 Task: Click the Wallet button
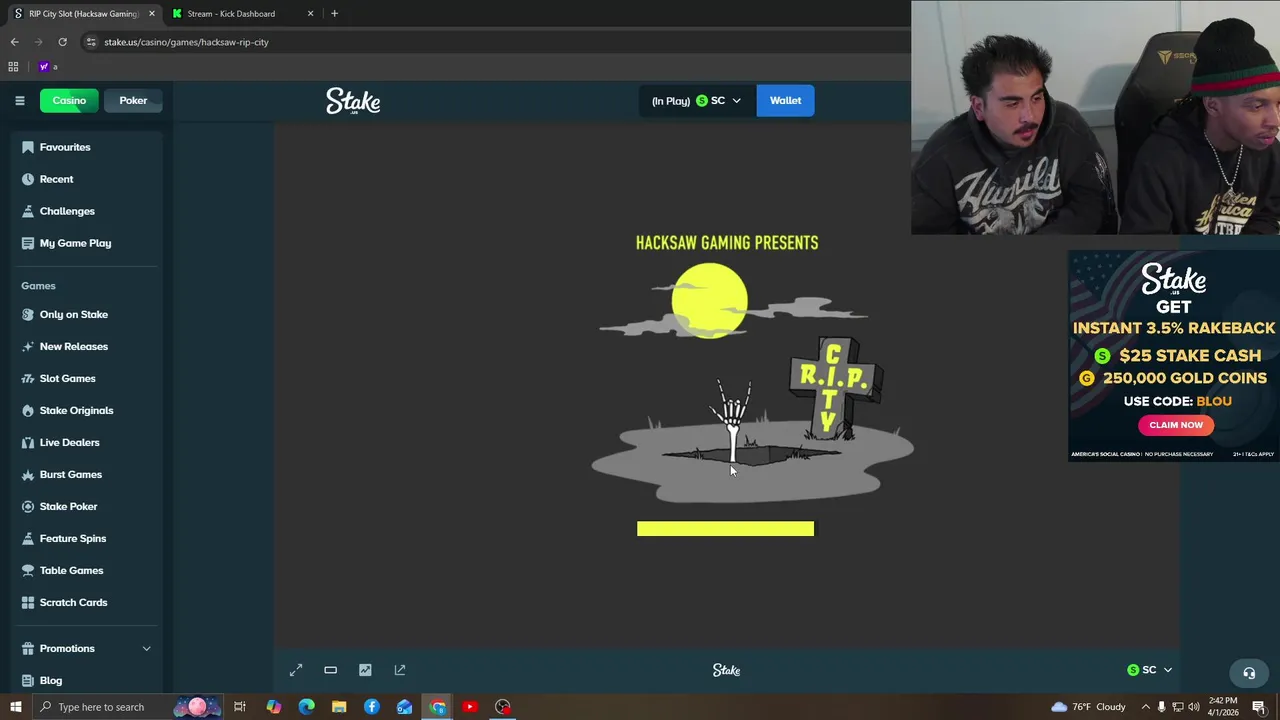pos(785,100)
